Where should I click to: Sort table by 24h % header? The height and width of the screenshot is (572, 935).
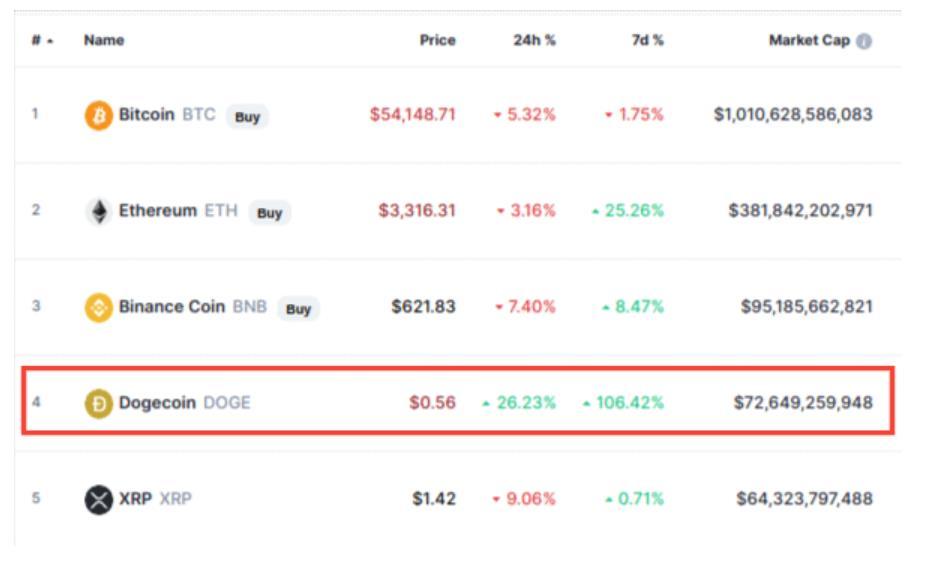[534, 41]
